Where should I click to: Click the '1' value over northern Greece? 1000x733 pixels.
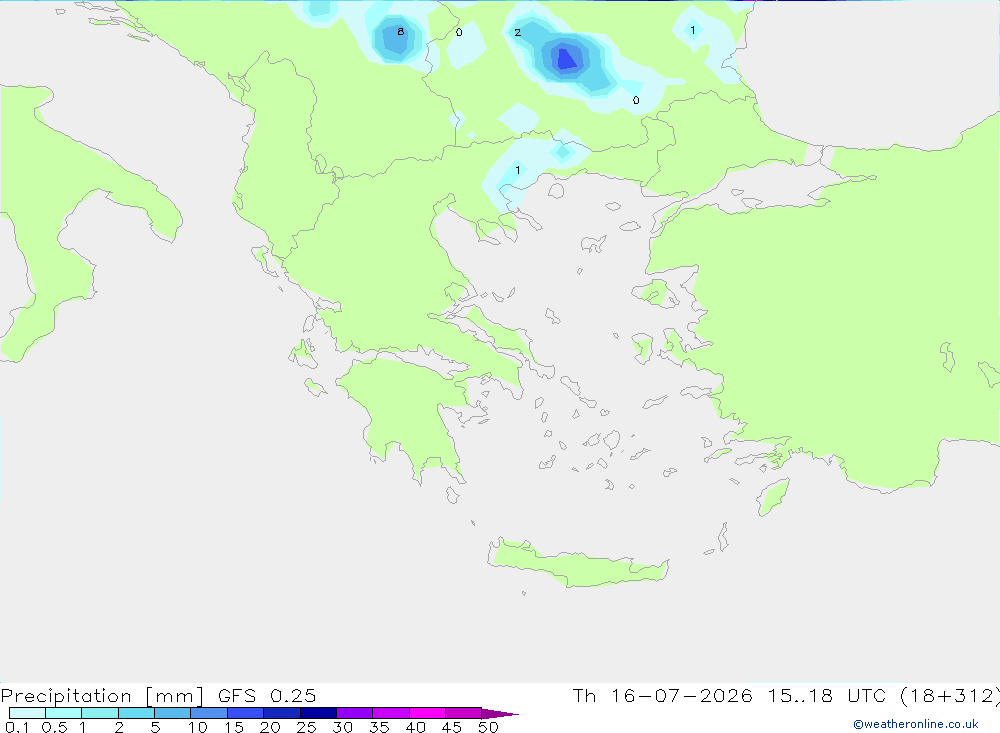point(518,170)
